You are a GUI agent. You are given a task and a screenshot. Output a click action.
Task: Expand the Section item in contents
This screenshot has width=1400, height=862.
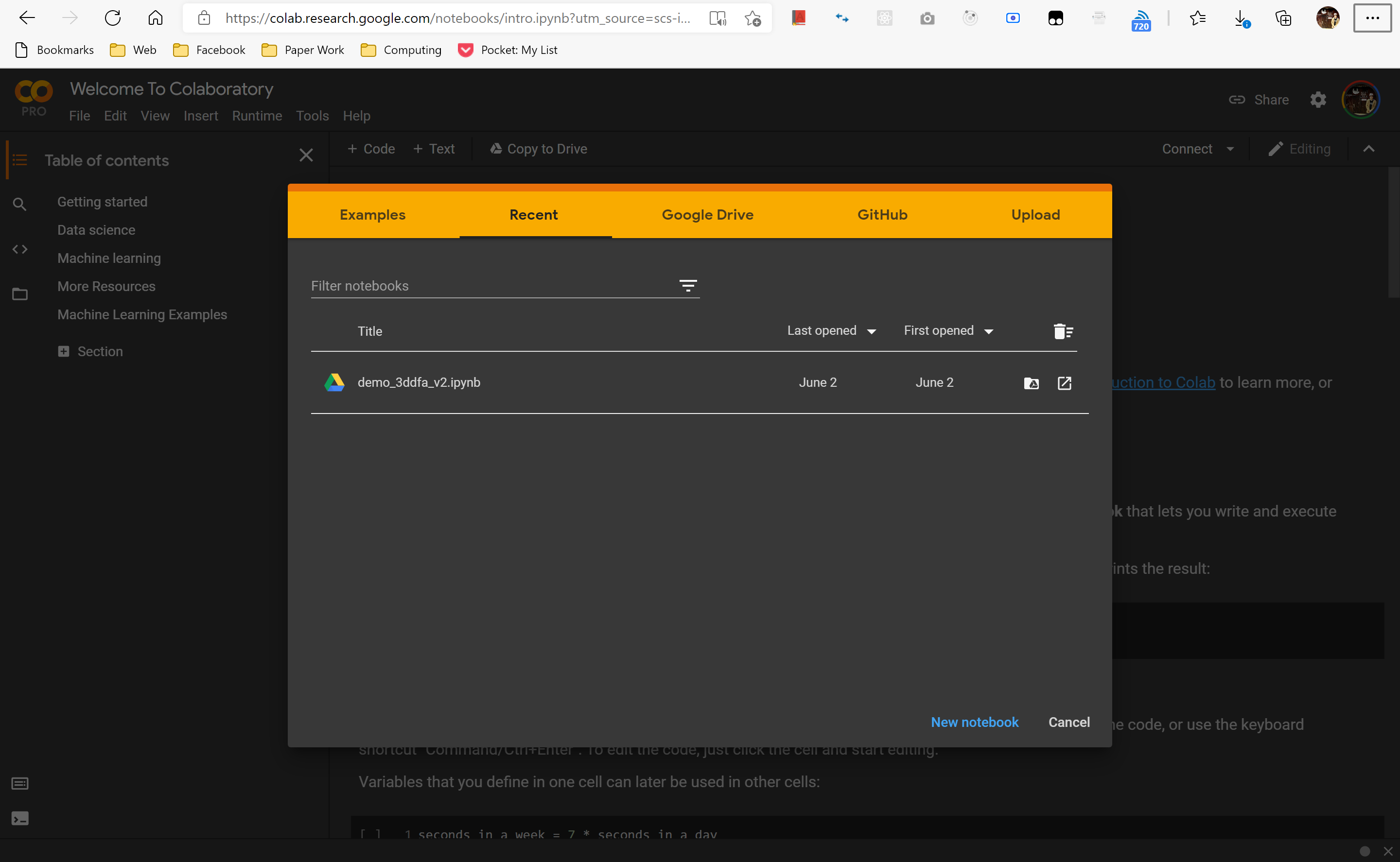coord(63,351)
